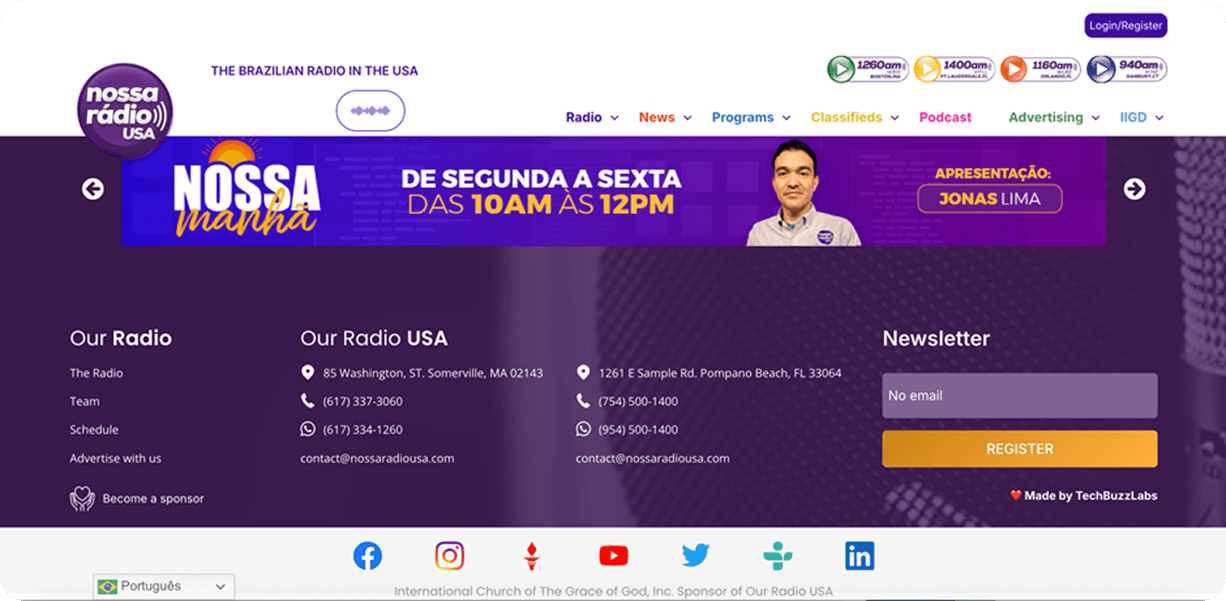Open the News nav menu
The image size is (1226, 601).
[x=657, y=117]
